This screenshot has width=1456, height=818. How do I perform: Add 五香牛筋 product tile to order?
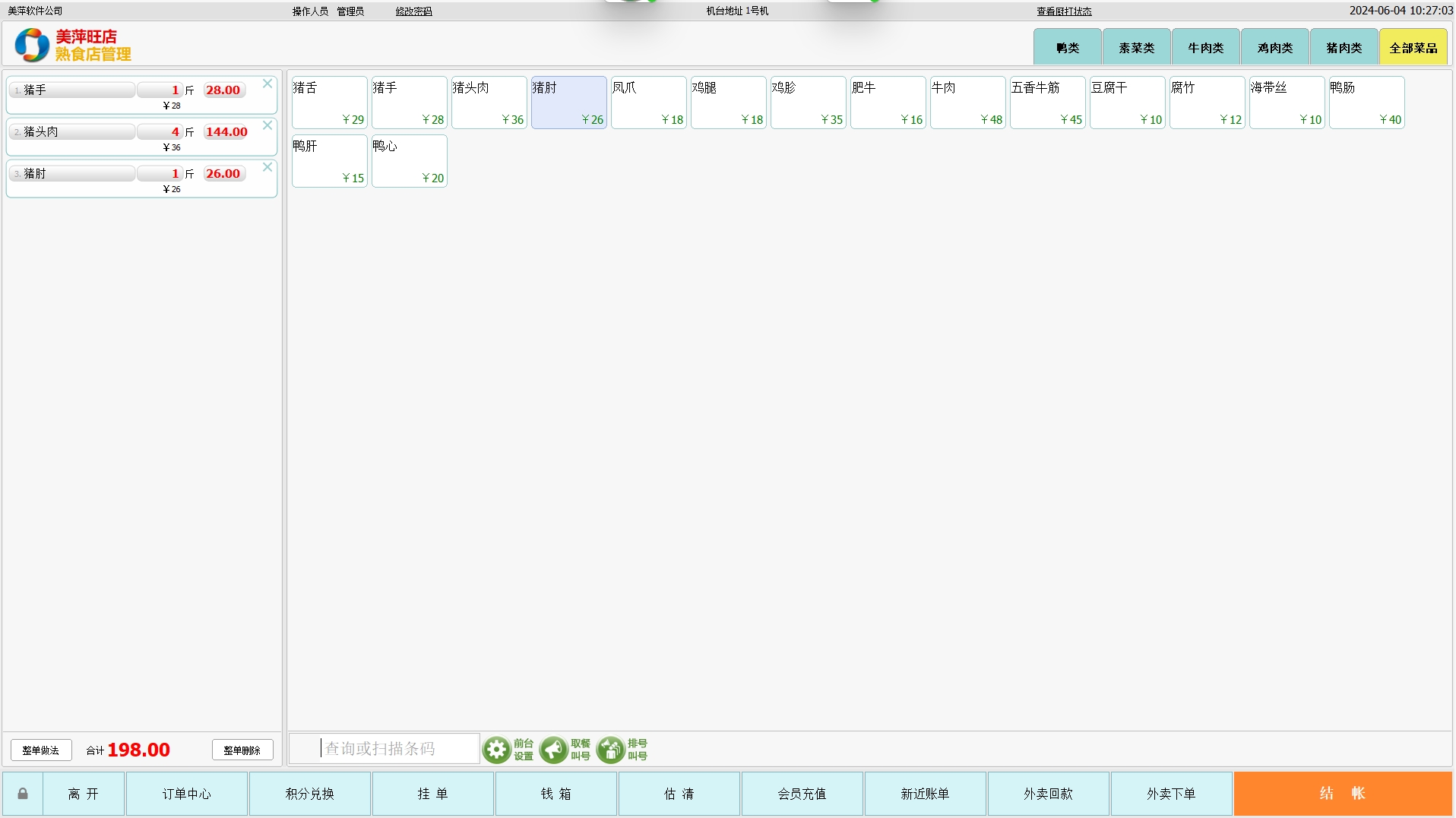click(x=1046, y=103)
